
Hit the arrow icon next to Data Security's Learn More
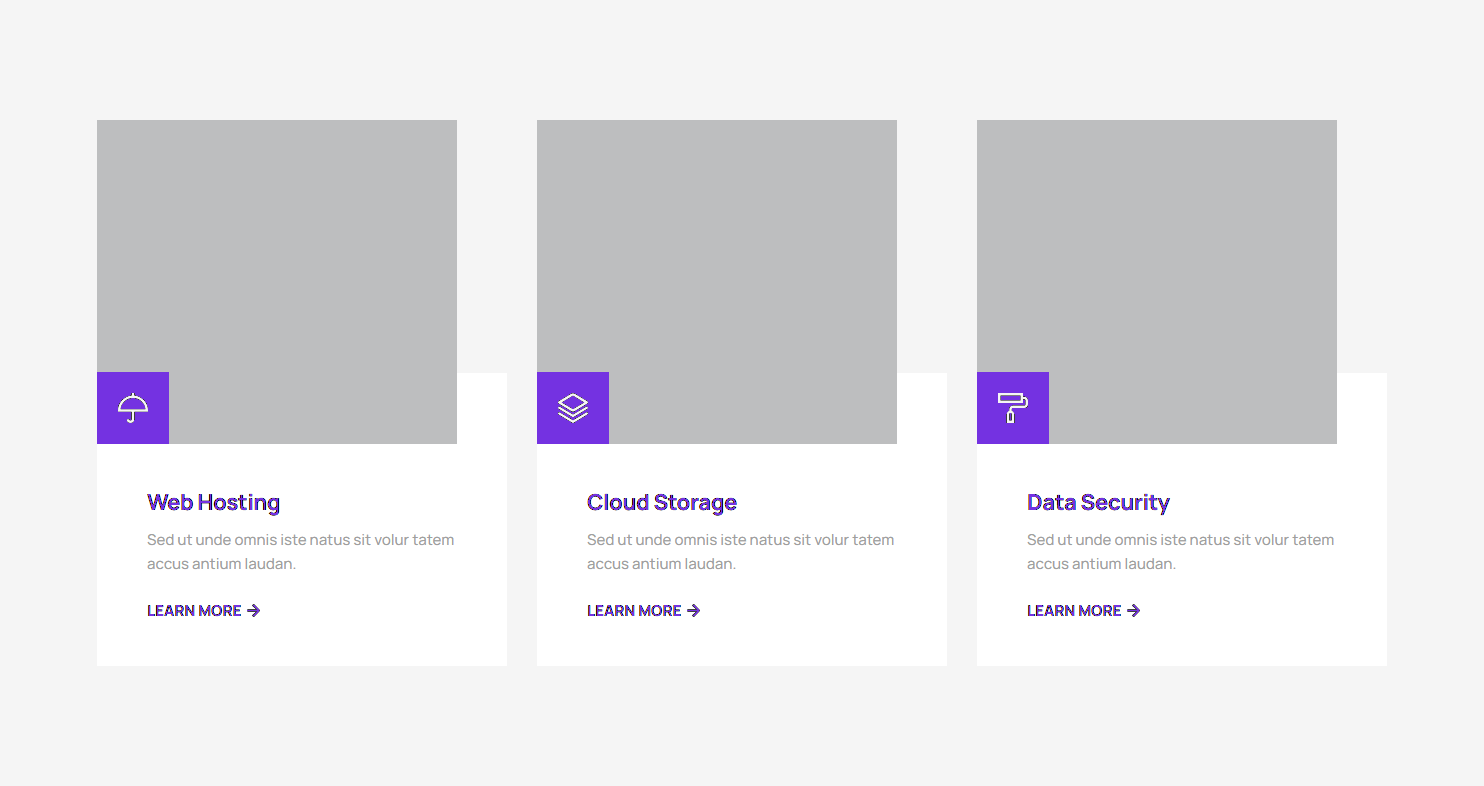(1134, 611)
